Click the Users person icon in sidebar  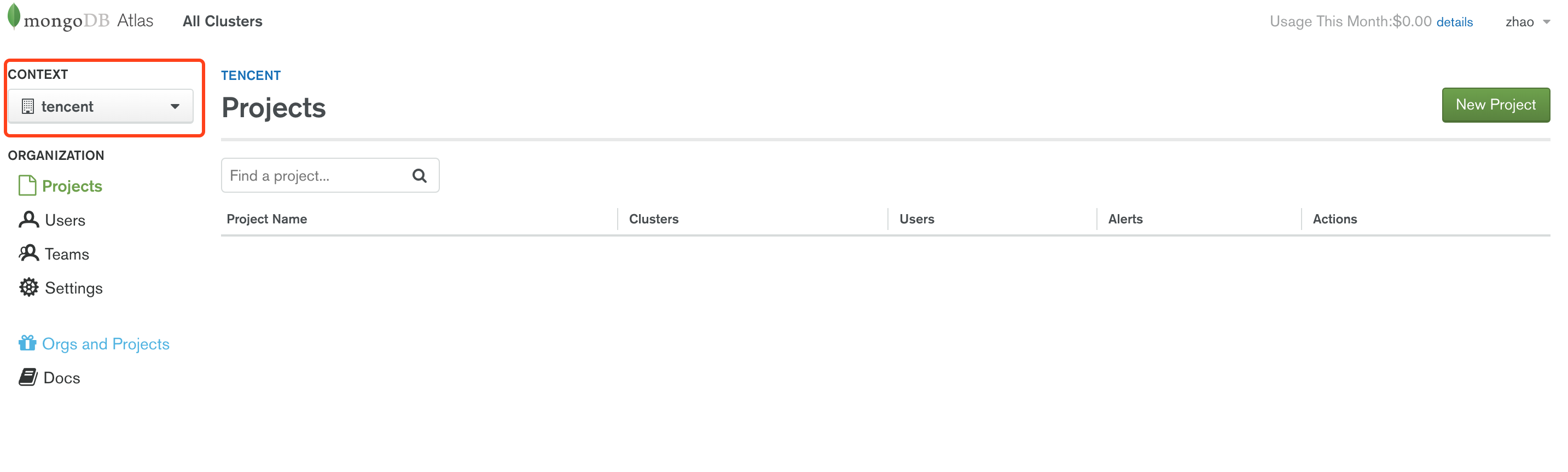click(28, 219)
